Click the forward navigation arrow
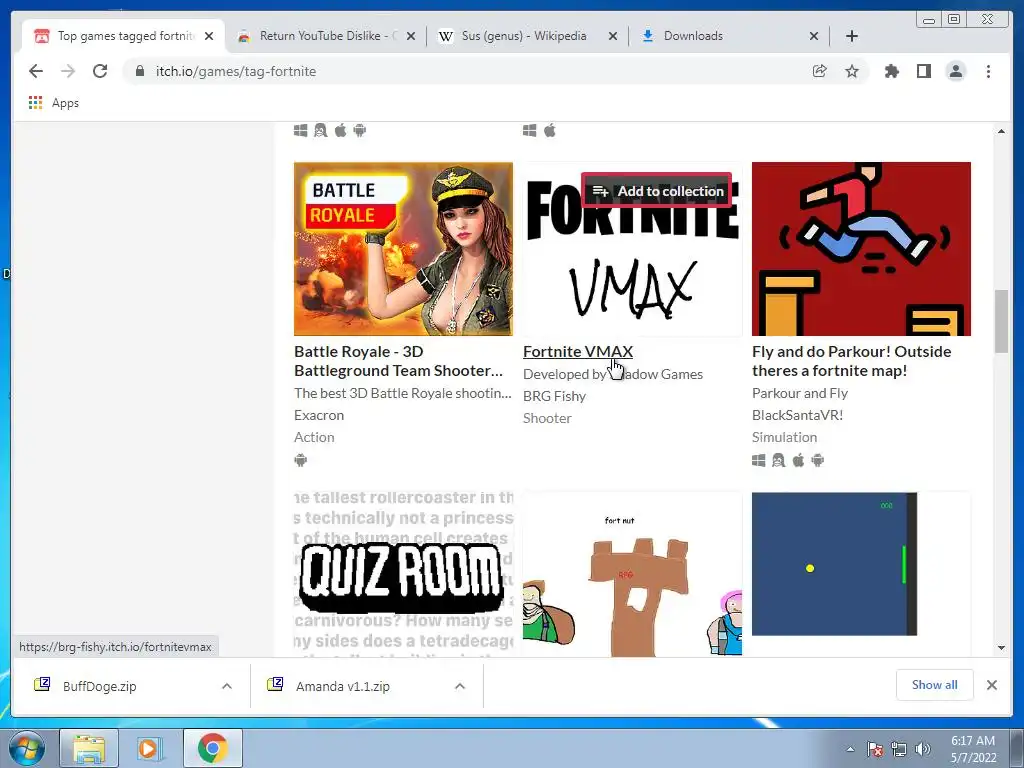Image resolution: width=1024 pixels, height=768 pixels. [x=68, y=71]
